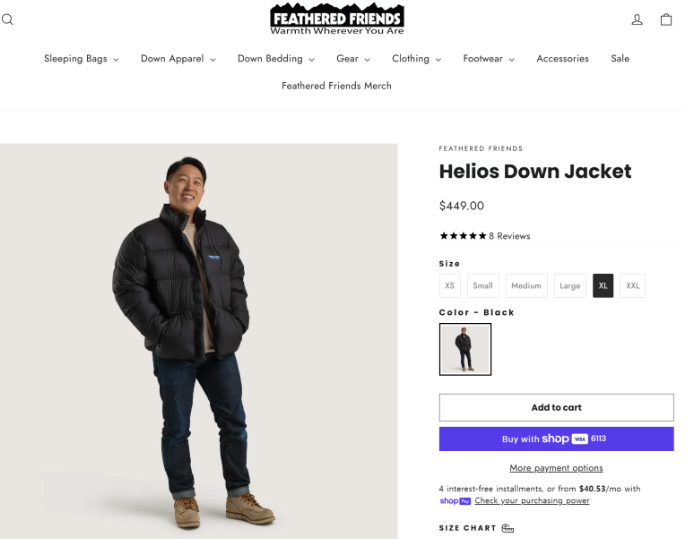Viewport: 688px width, 539px height.
Task: Open the search magnifier icon
Action: (8, 19)
